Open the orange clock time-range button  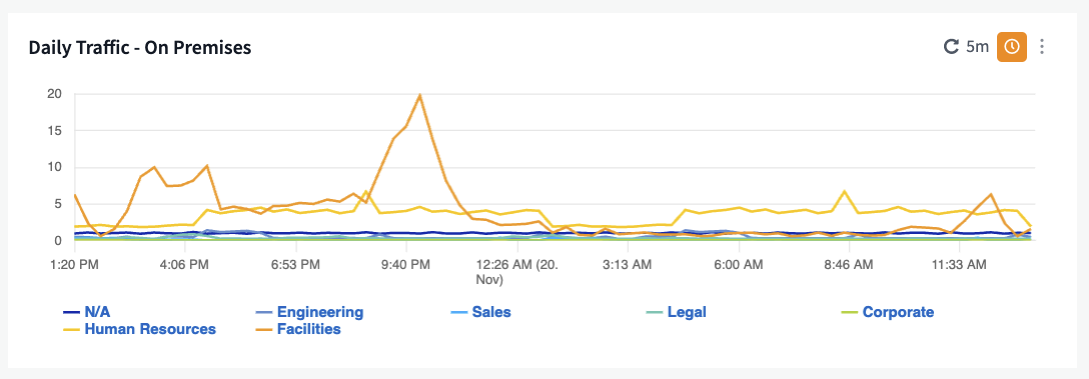click(x=1012, y=47)
